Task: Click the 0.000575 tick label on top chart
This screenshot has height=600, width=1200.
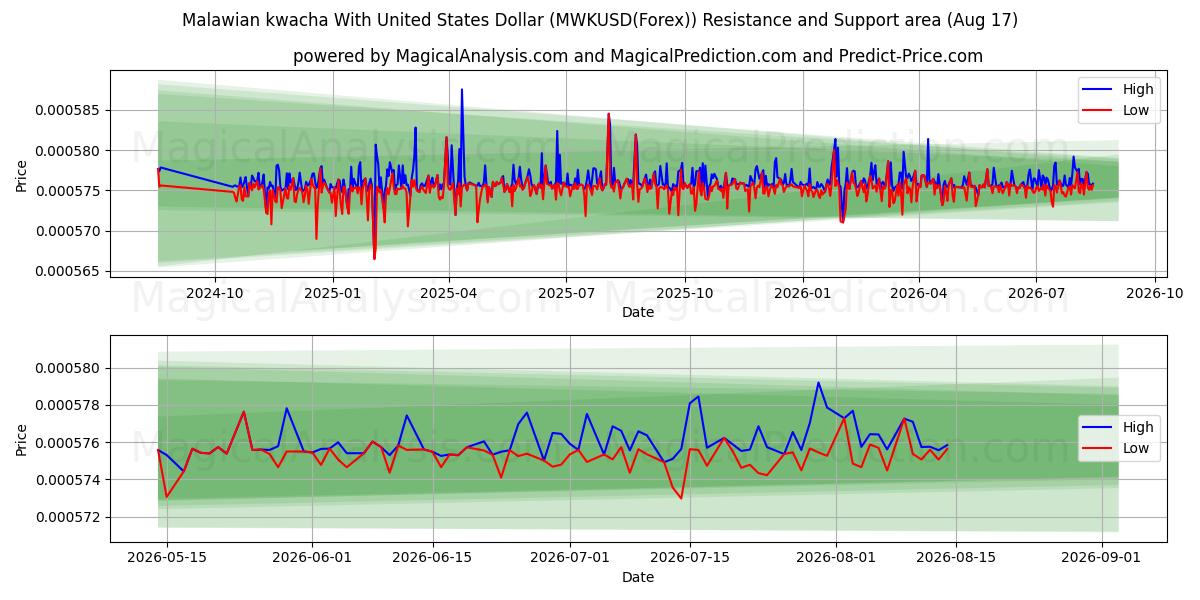Action: [69, 191]
